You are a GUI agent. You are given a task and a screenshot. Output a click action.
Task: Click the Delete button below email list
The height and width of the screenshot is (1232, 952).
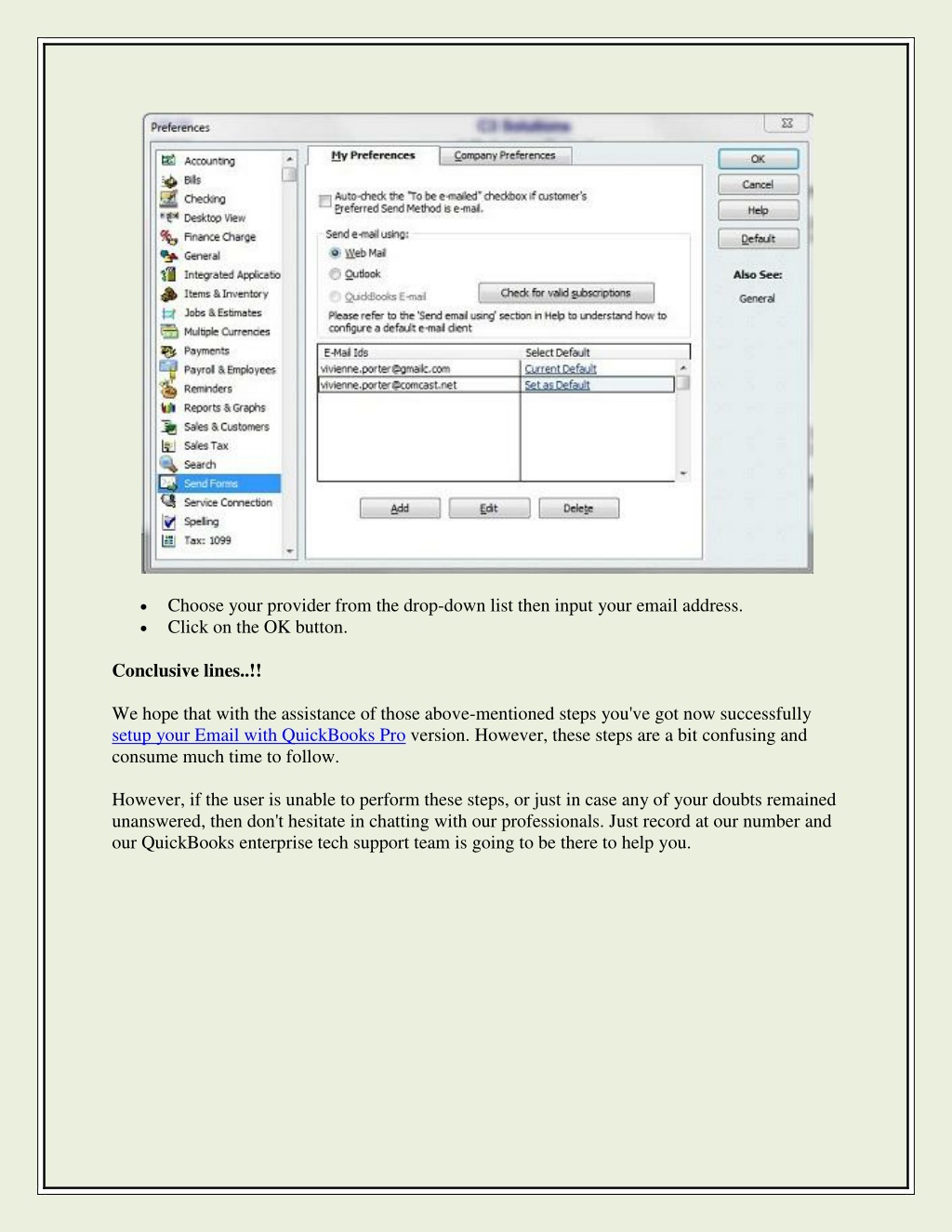coord(578,509)
